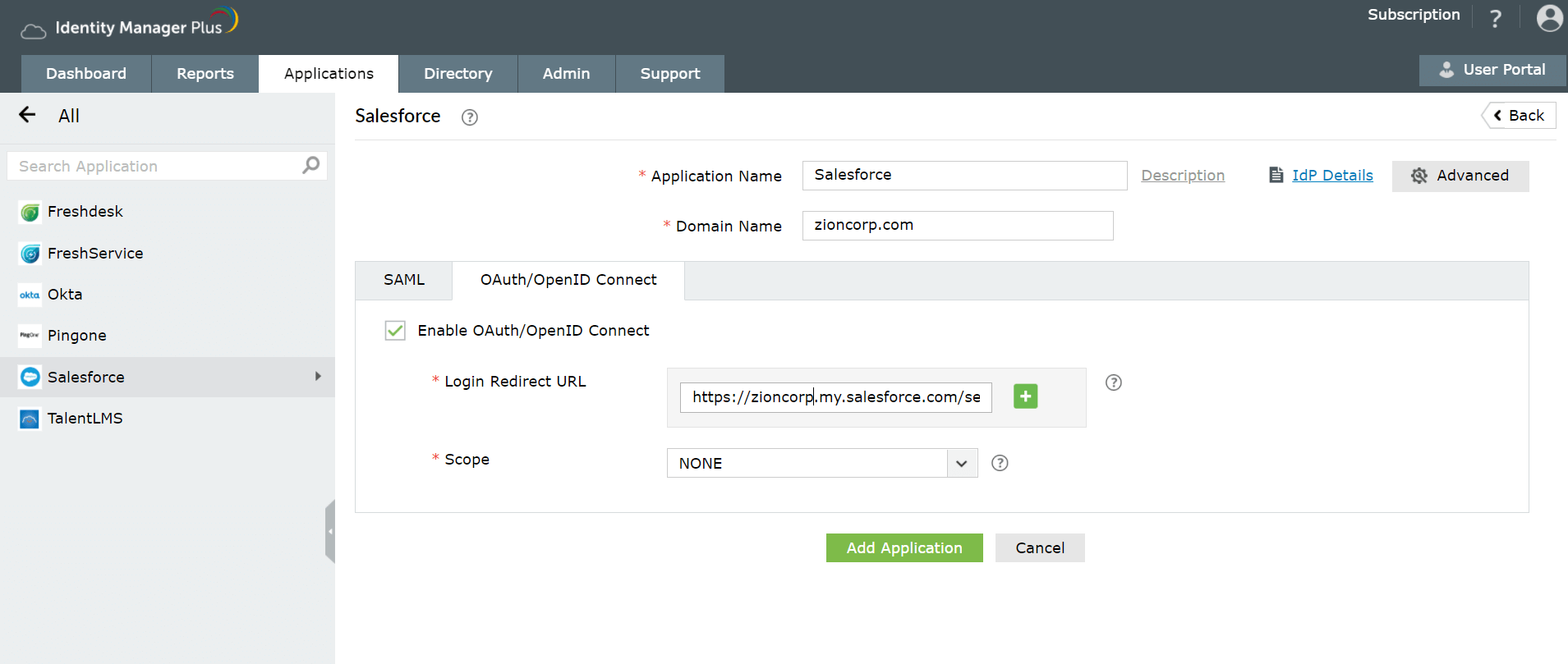
Task: Open the IdP Details link
Action: coord(1331,176)
